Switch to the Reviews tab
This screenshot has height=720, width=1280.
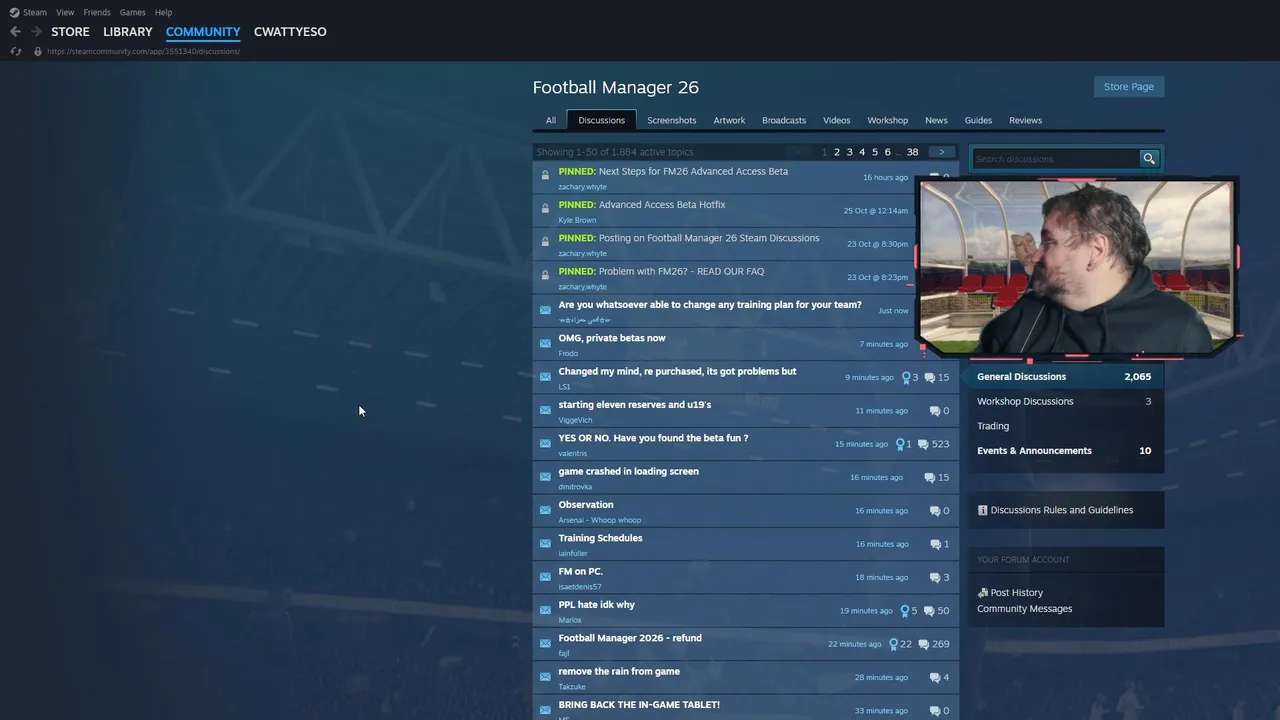[x=1025, y=120]
